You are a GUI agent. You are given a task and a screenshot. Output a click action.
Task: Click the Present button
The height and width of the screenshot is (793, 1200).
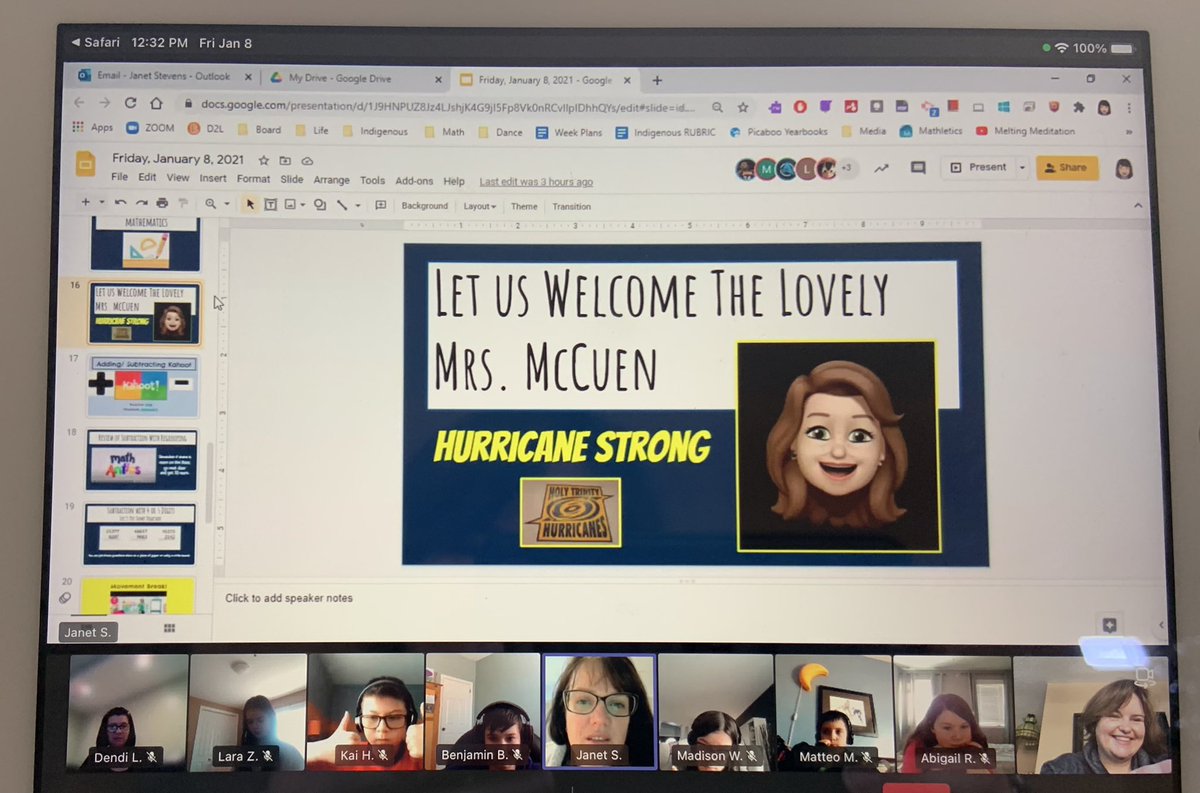click(x=978, y=168)
